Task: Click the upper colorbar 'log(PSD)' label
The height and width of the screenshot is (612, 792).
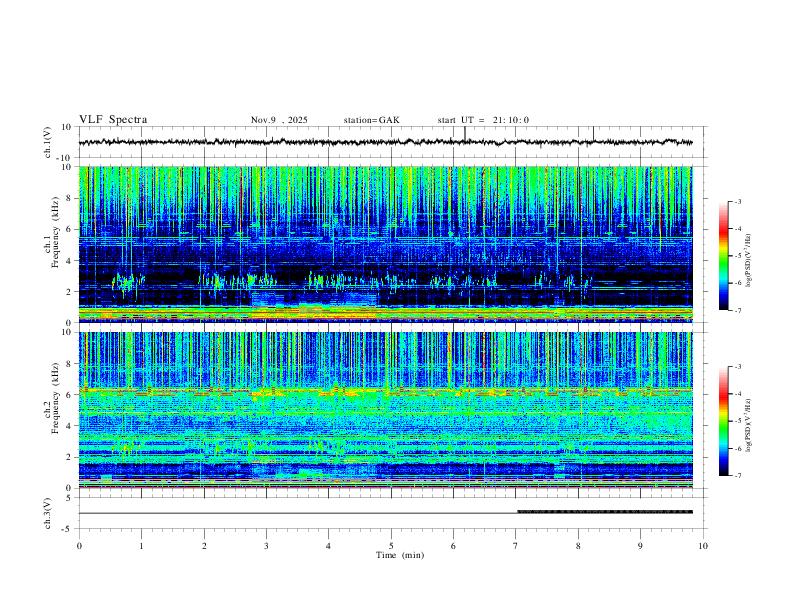Action: point(749,260)
